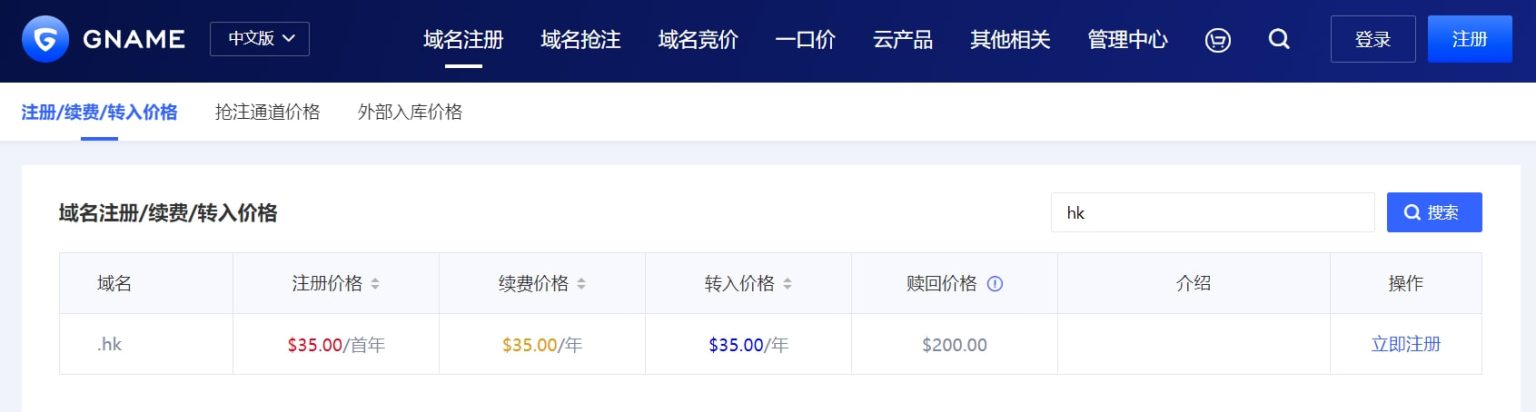1536x412 pixels.
Task: Focus the domain search field containing hk
Action: (1212, 213)
